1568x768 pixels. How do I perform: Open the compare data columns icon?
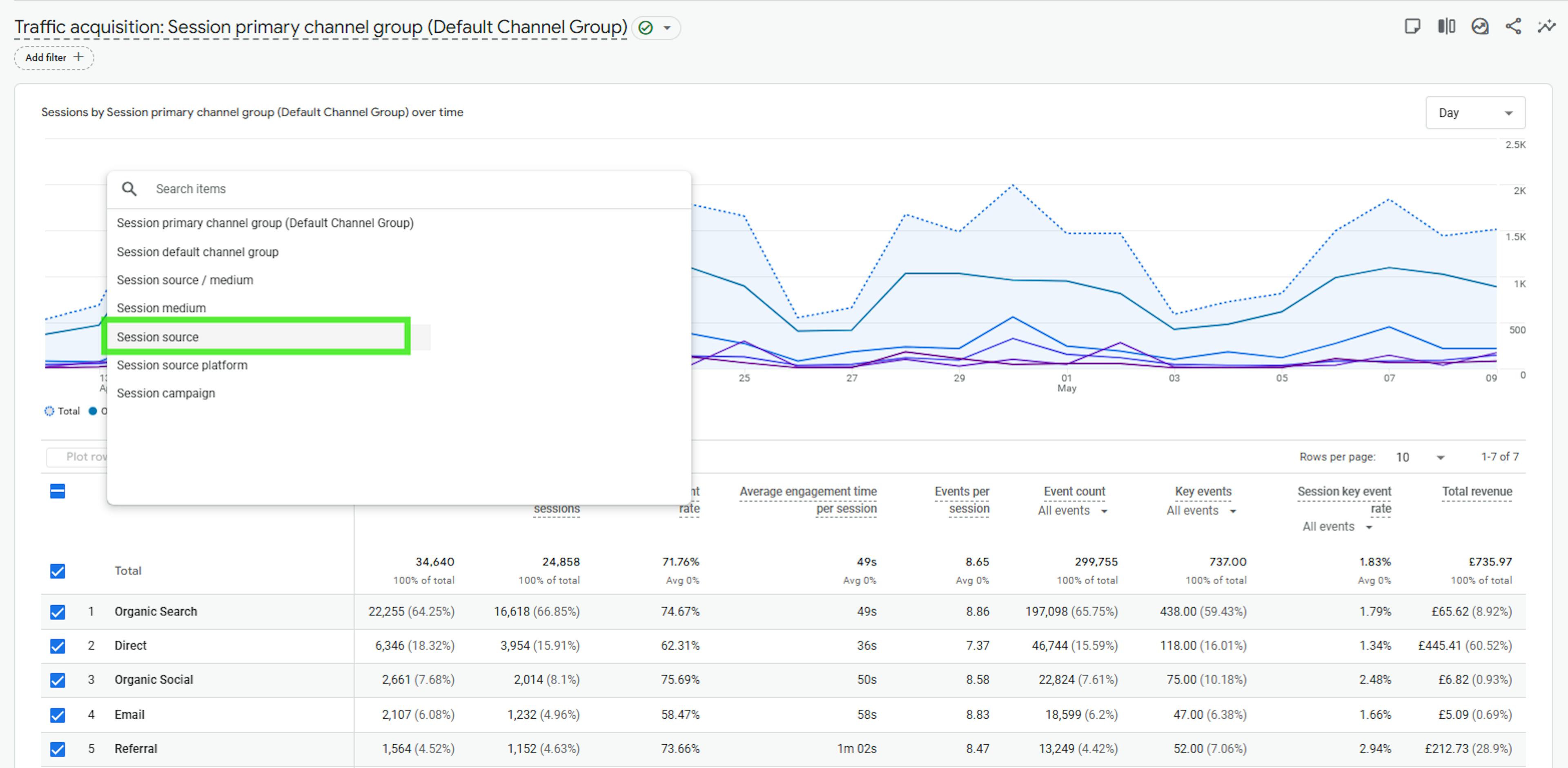(x=1446, y=26)
